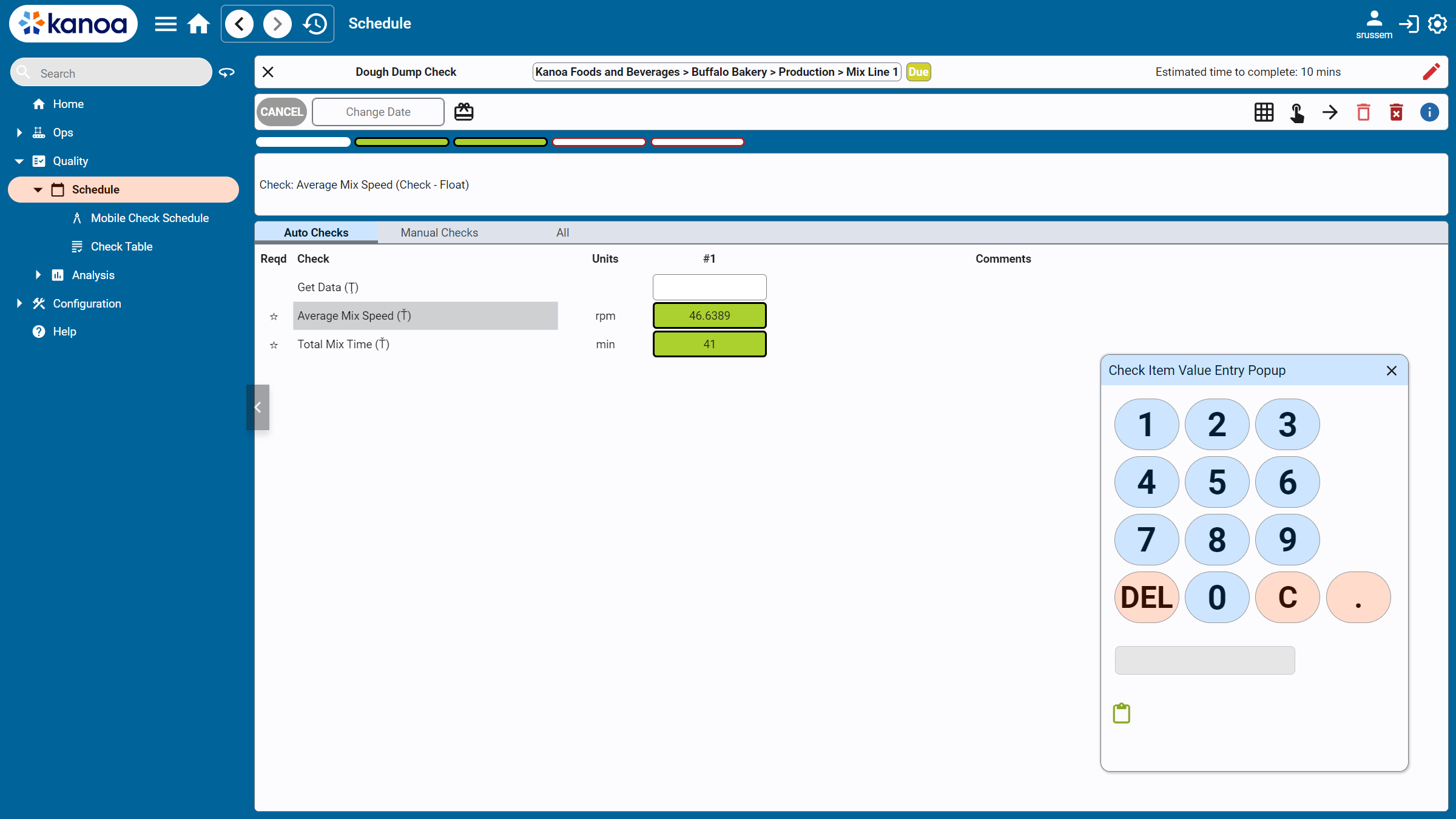Click the red trash with X icon
The image size is (1456, 819).
coord(1396,112)
